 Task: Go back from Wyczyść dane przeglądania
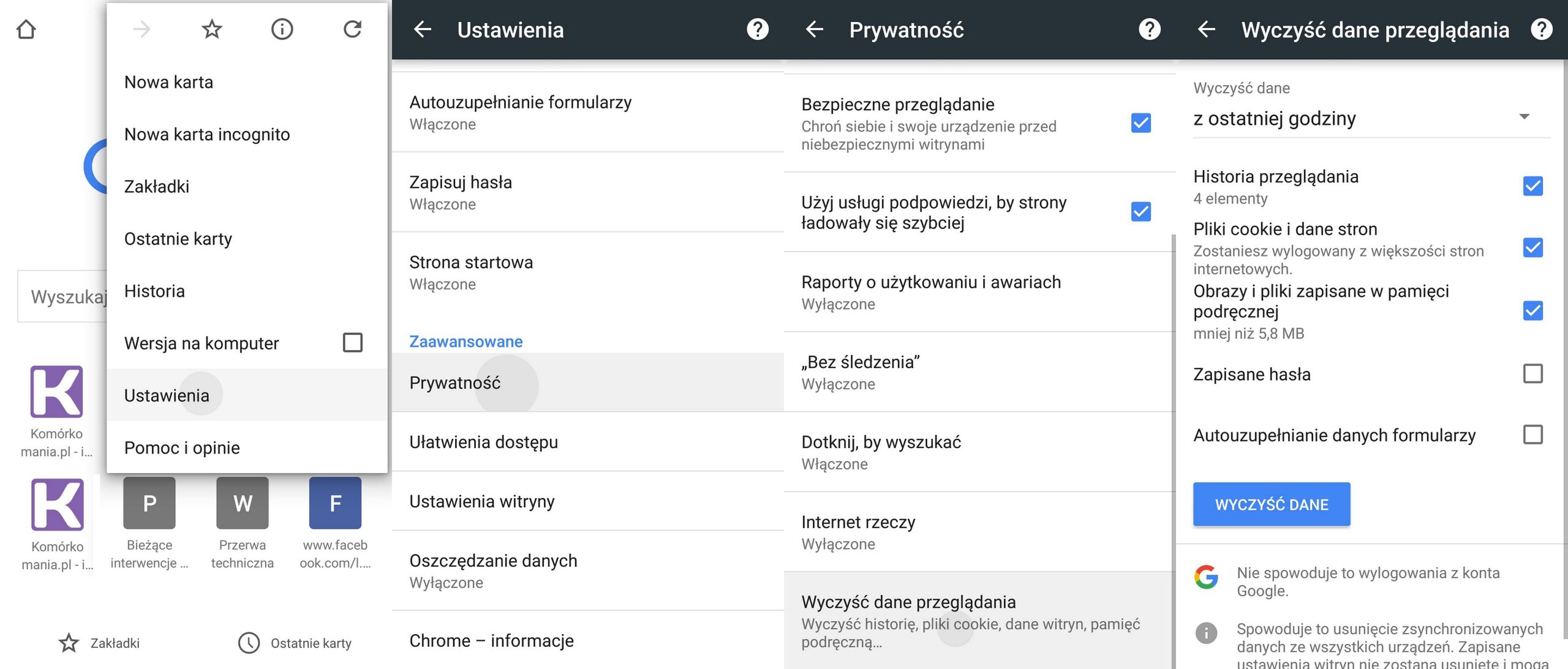(x=1206, y=29)
